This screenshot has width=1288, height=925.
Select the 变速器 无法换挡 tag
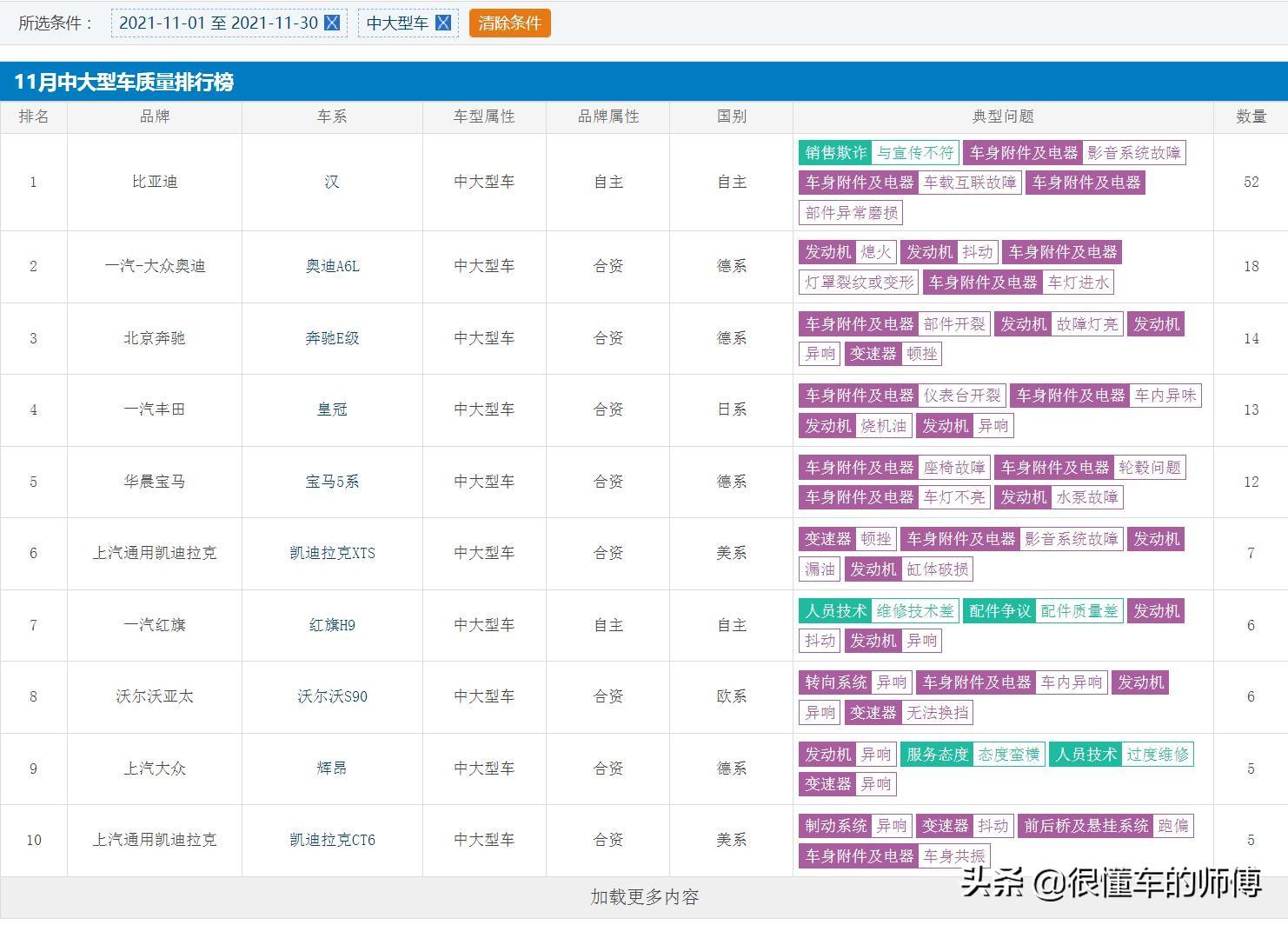pos(908,713)
